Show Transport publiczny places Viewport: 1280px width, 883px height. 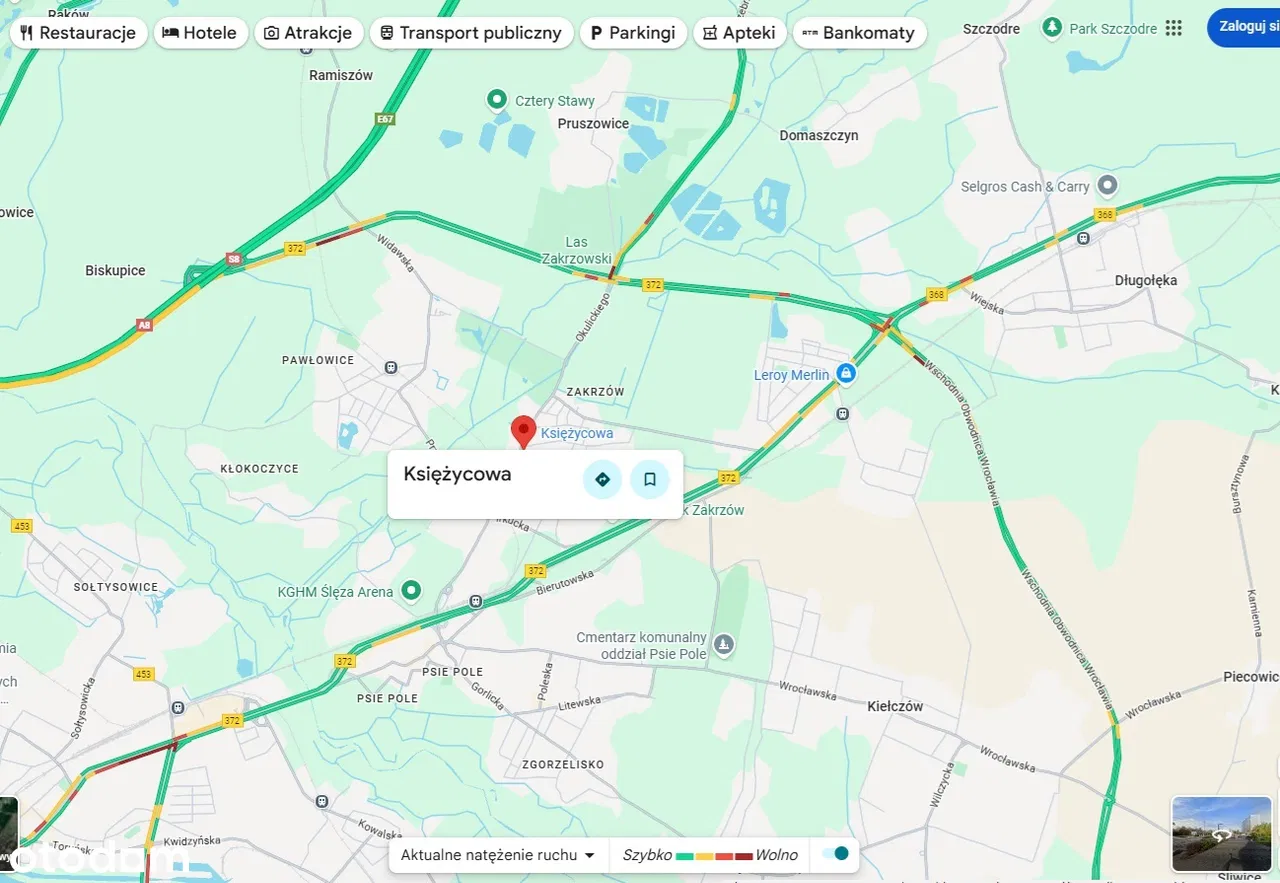471,32
